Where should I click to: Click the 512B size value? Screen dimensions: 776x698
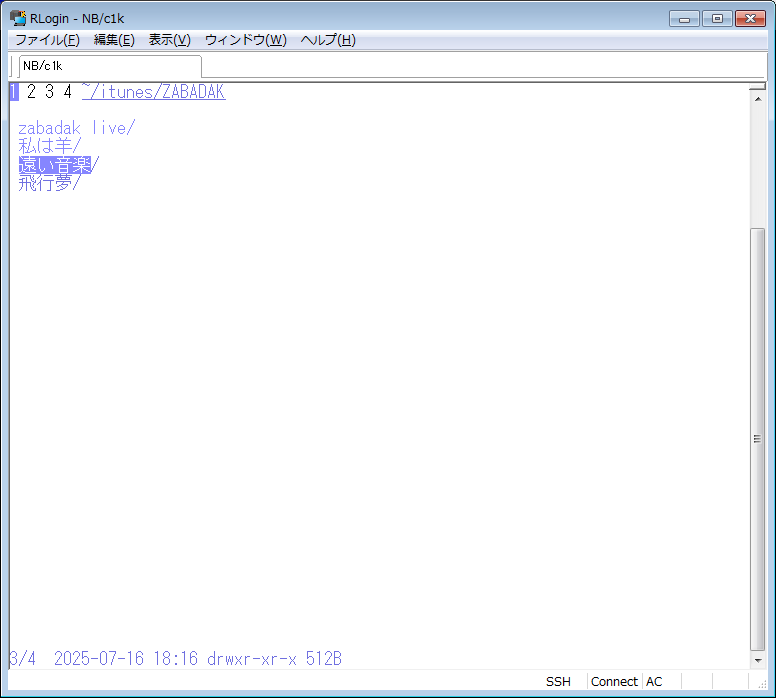[x=324, y=659]
